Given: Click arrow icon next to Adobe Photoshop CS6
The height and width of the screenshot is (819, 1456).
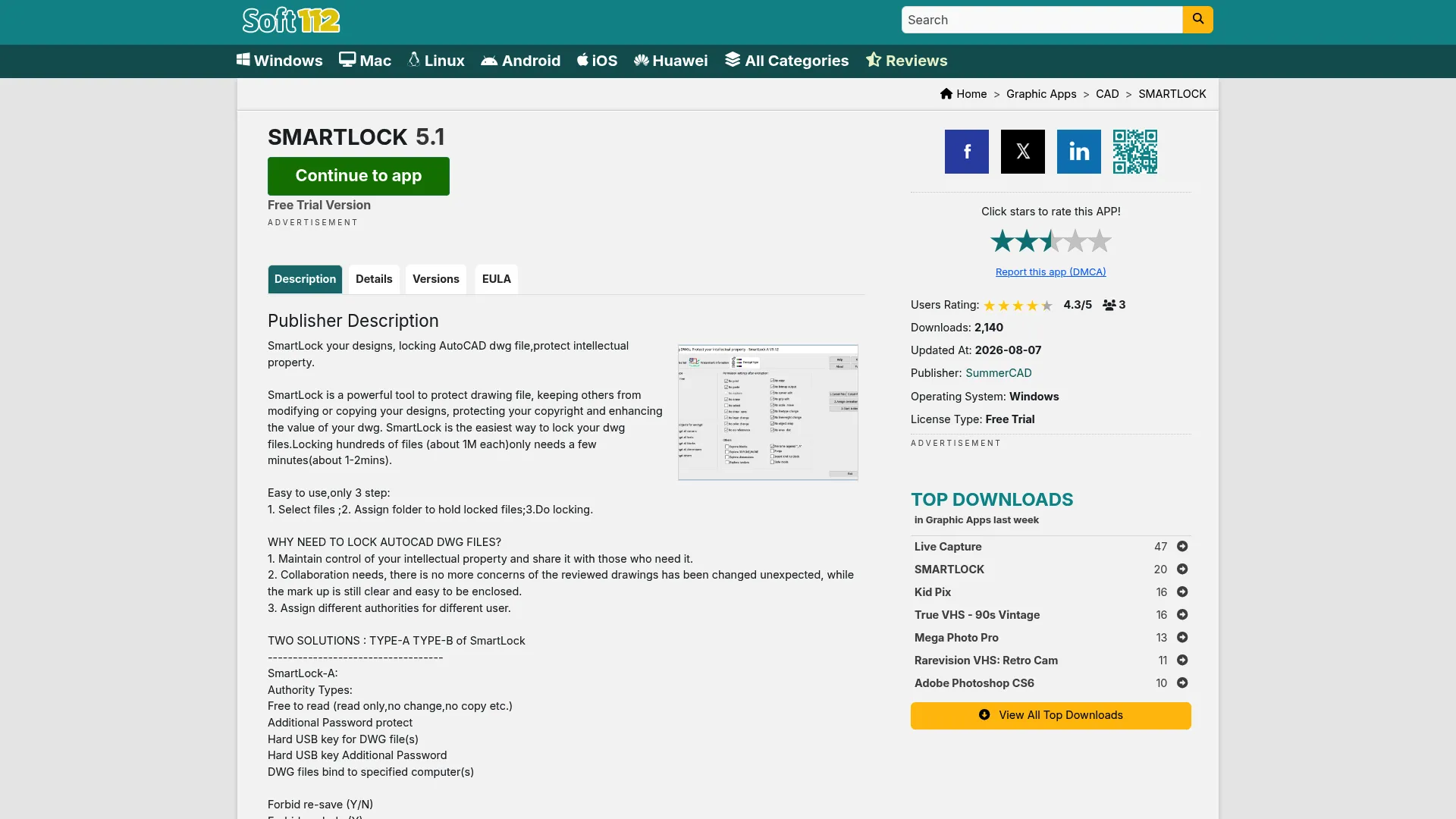Looking at the screenshot, I should click(x=1182, y=683).
